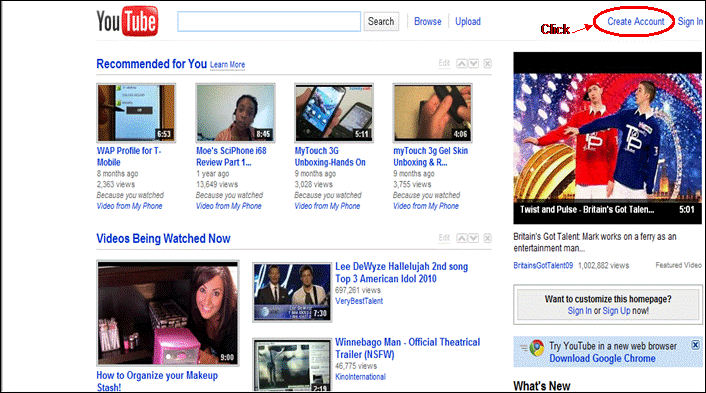
Task: Click Edit in Recommended for You section
Action: pyautogui.click(x=444, y=63)
